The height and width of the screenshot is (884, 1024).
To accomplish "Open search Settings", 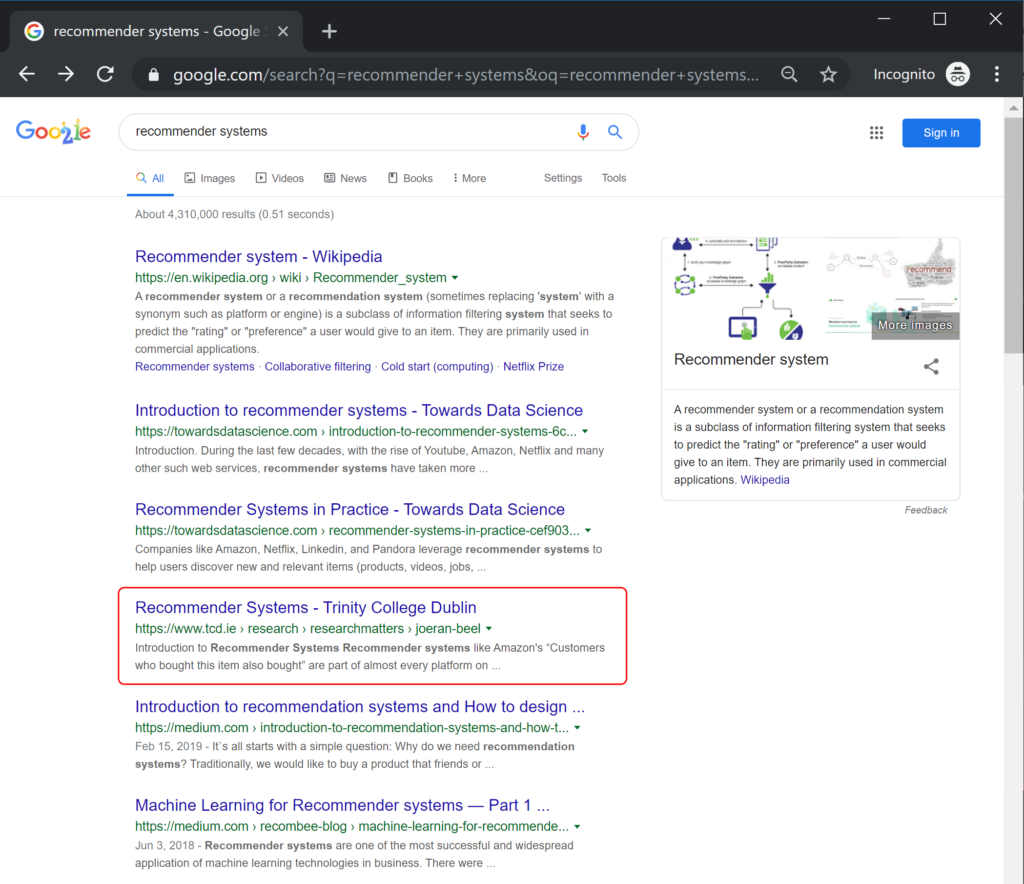I will [x=562, y=178].
